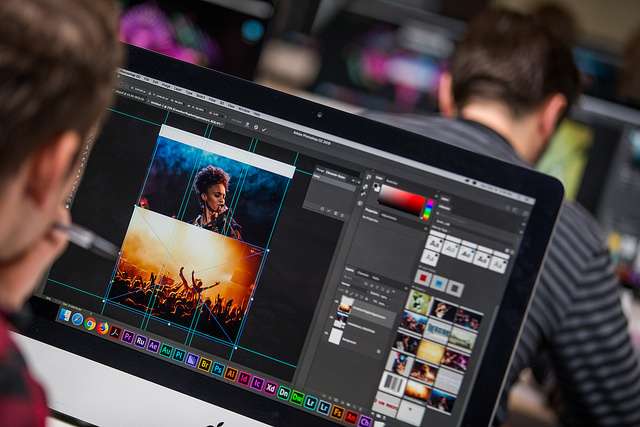Open the Window menu
The width and height of the screenshot is (640, 427).
click(244, 109)
